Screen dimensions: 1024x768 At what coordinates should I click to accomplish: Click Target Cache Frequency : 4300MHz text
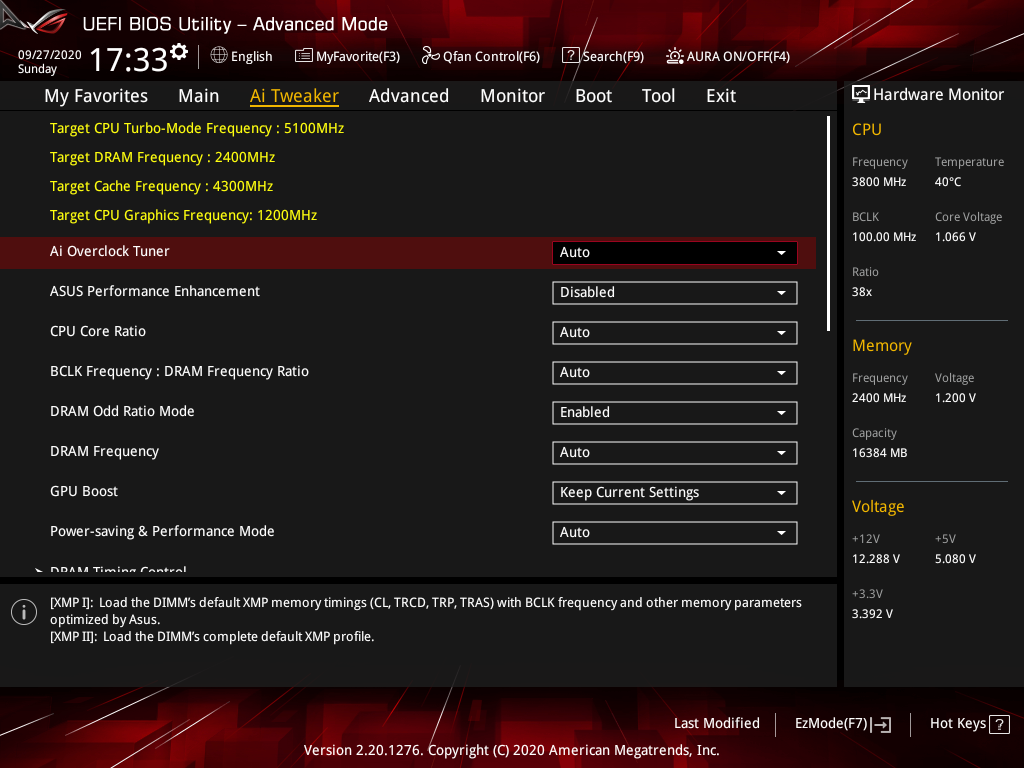[x=161, y=186]
